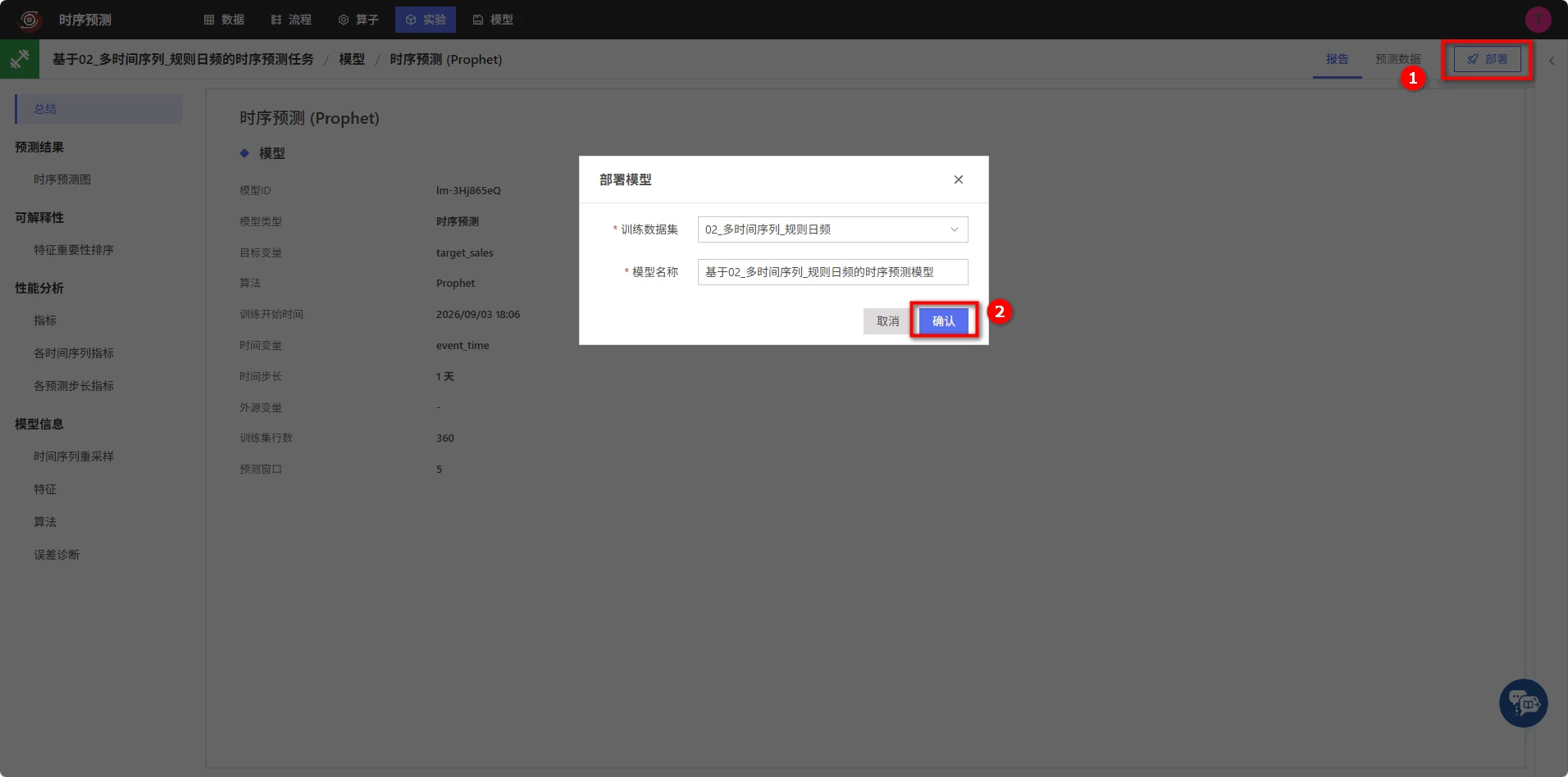
Task: Open 时间序列重采样 in the sidebar
Action: [74, 457]
